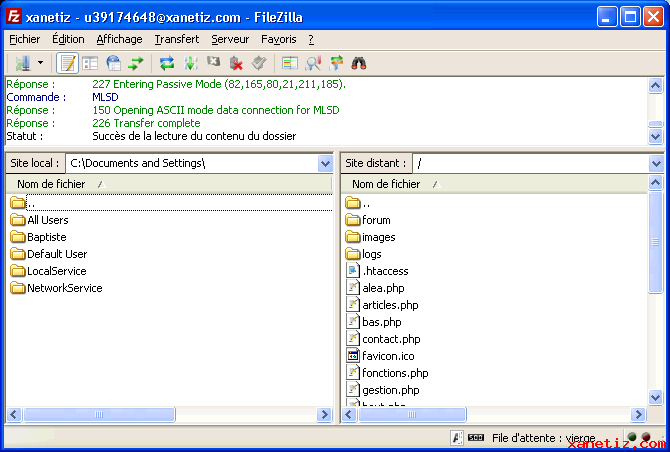Click the remote pane horizontal scrollbar thumb
The width and height of the screenshot is (670, 452).
point(412,414)
